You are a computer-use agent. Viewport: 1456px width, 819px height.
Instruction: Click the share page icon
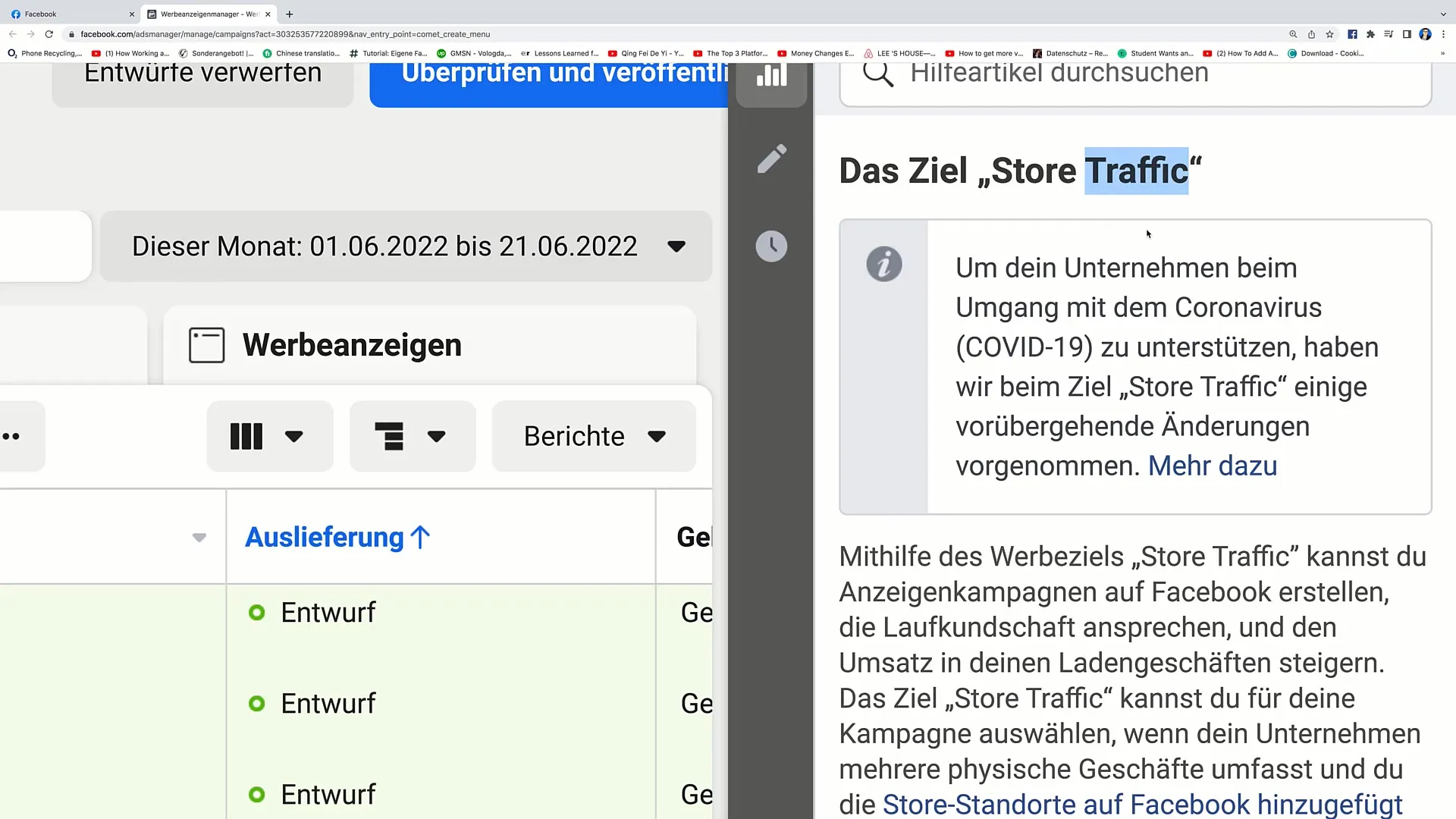(x=1311, y=34)
